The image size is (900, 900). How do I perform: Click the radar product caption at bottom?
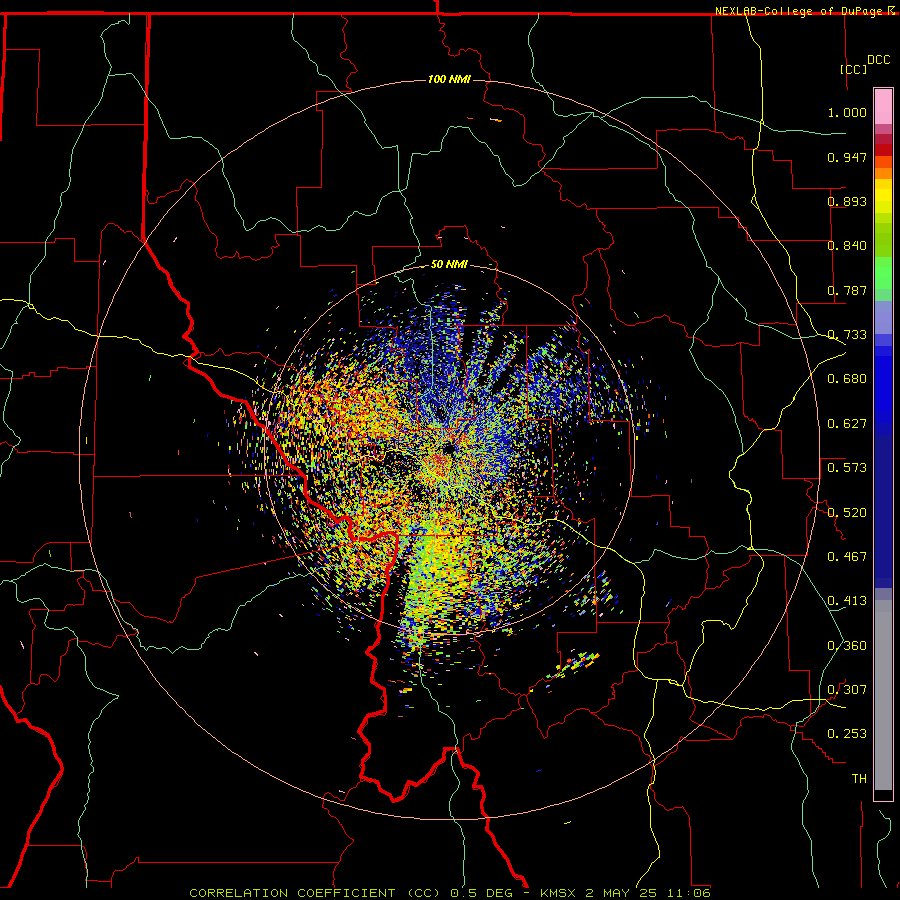pyautogui.click(x=450, y=893)
